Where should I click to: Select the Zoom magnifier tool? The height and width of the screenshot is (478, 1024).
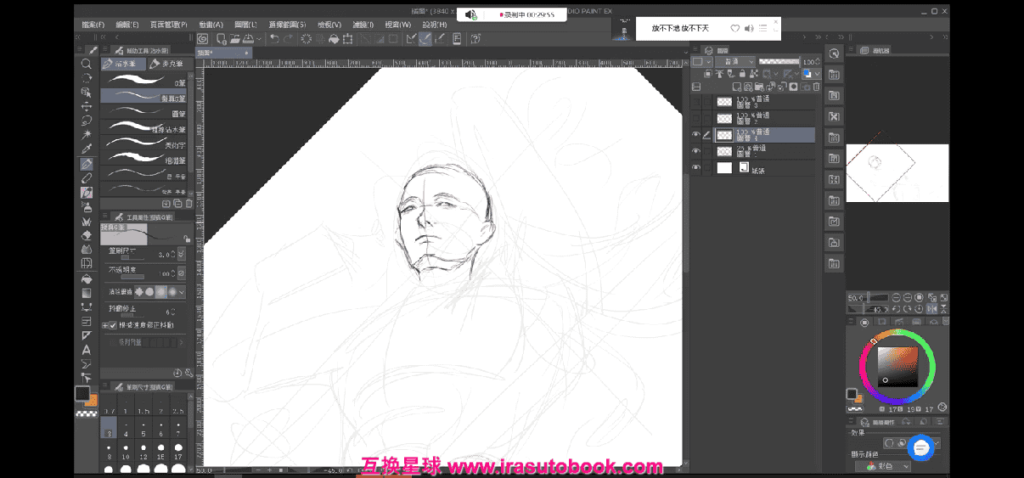pyautogui.click(x=86, y=64)
